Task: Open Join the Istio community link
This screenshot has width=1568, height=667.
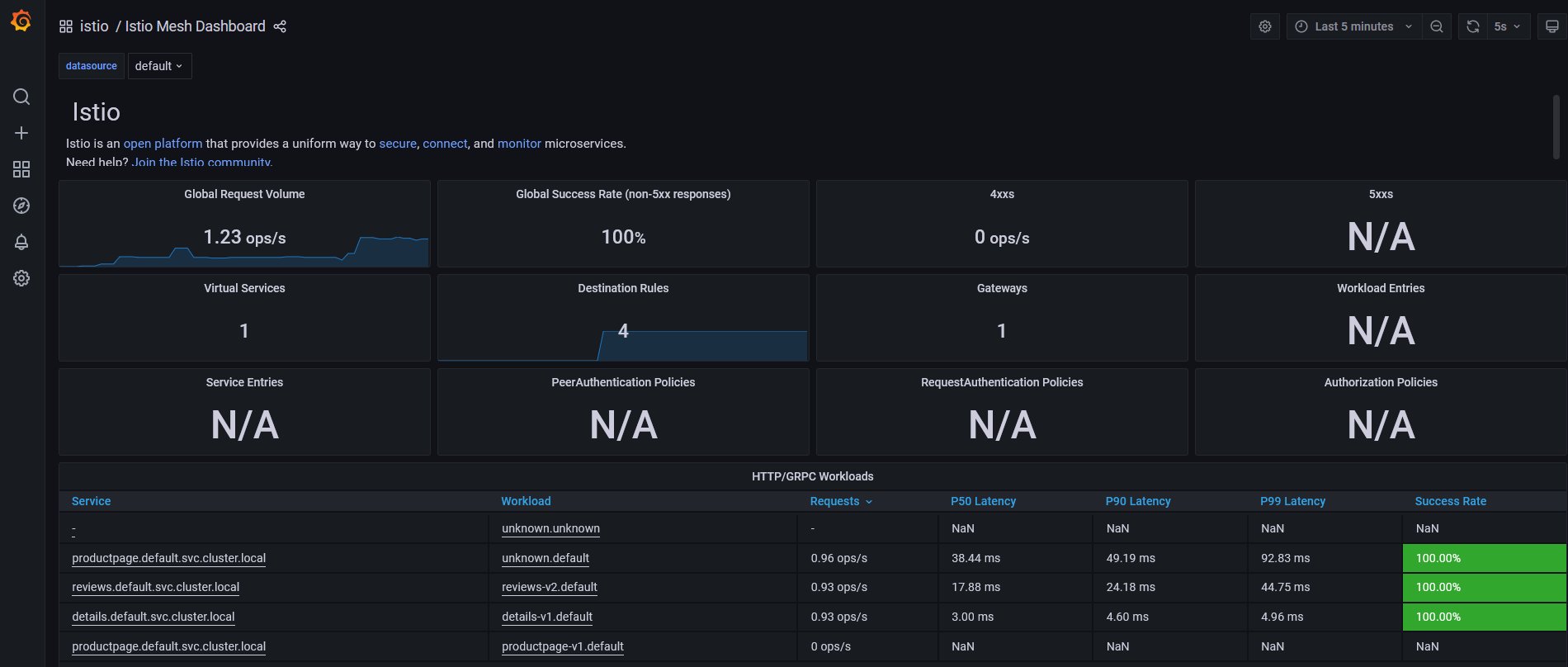Action: (x=202, y=162)
